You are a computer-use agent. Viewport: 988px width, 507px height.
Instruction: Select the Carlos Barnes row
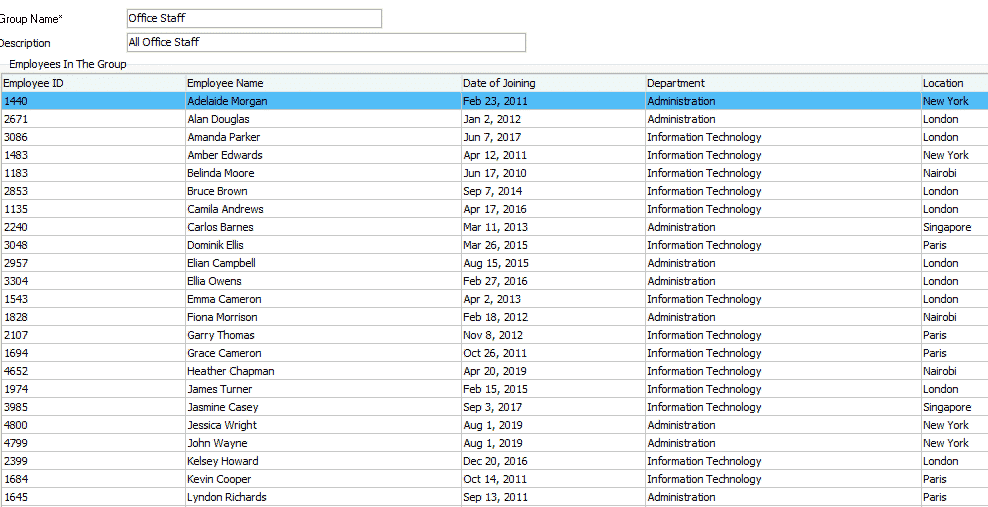(495, 227)
